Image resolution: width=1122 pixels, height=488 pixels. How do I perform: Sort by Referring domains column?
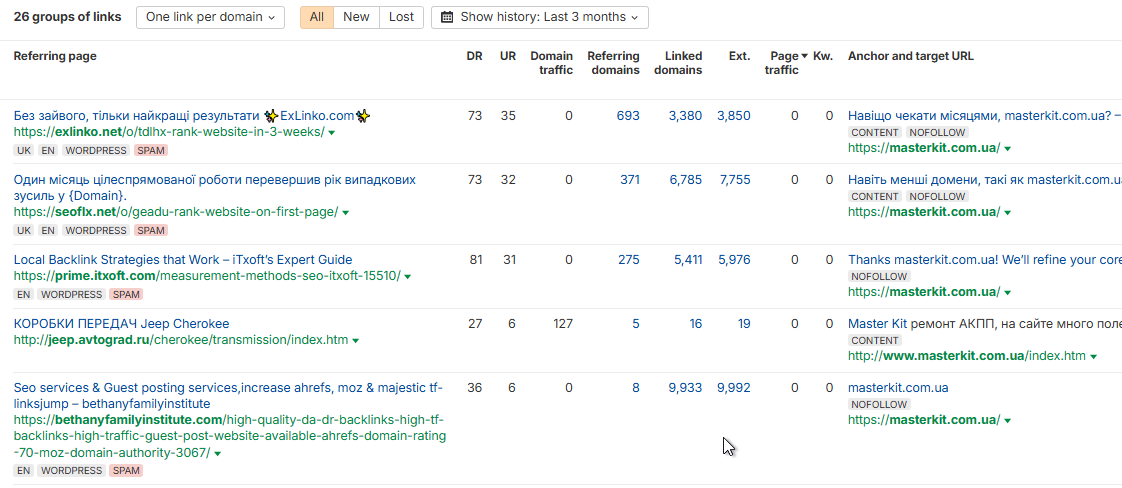click(613, 63)
